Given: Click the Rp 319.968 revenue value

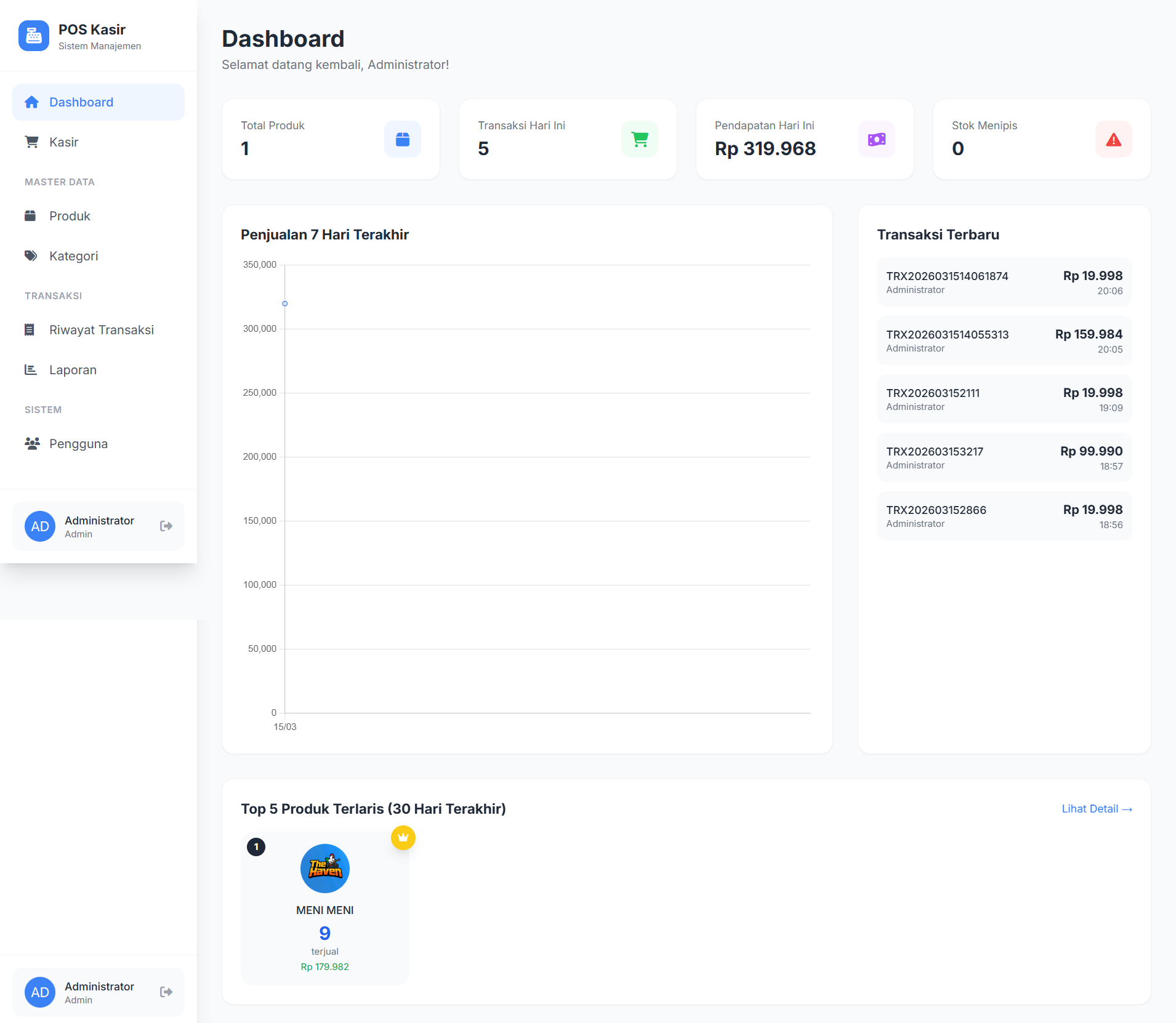Looking at the screenshot, I should coord(765,148).
